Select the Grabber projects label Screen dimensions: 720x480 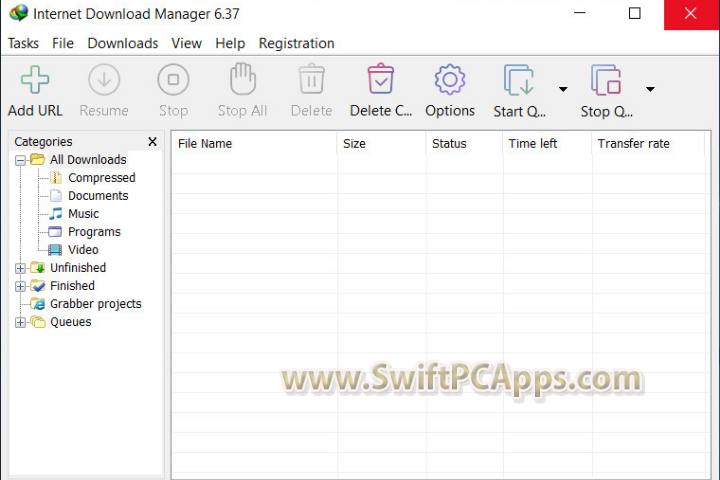coord(96,304)
